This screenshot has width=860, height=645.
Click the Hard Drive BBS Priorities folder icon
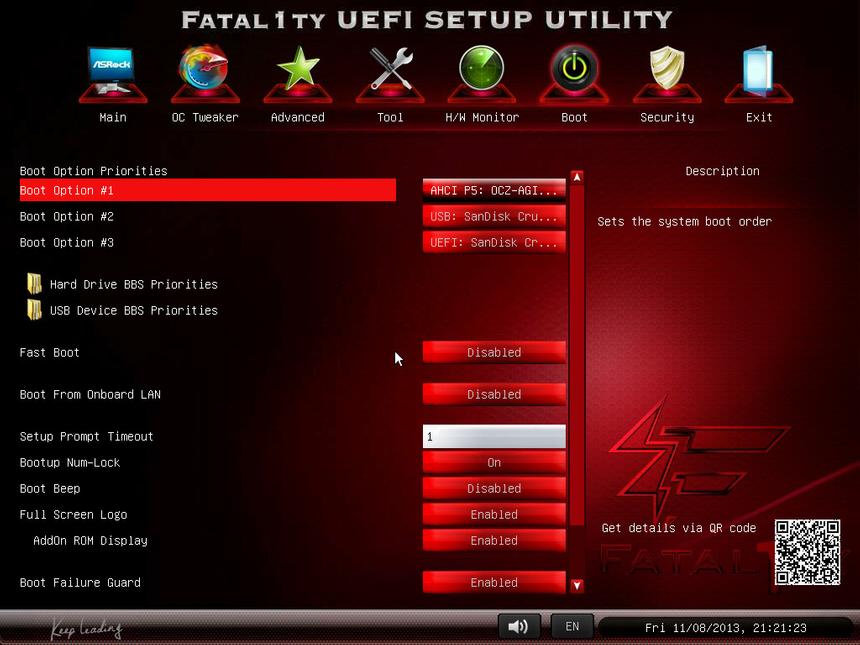coord(34,284)
